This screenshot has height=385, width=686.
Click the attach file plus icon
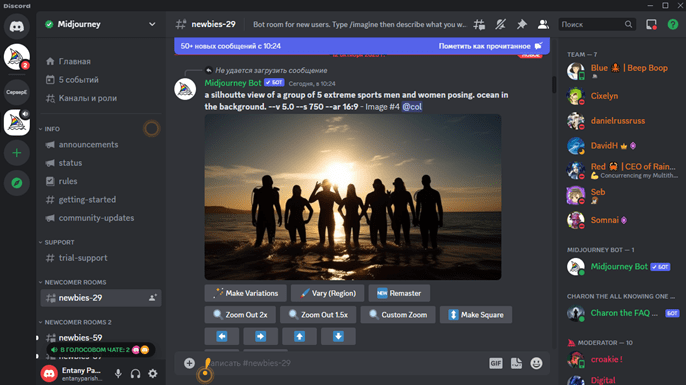[x=189, y=363]
